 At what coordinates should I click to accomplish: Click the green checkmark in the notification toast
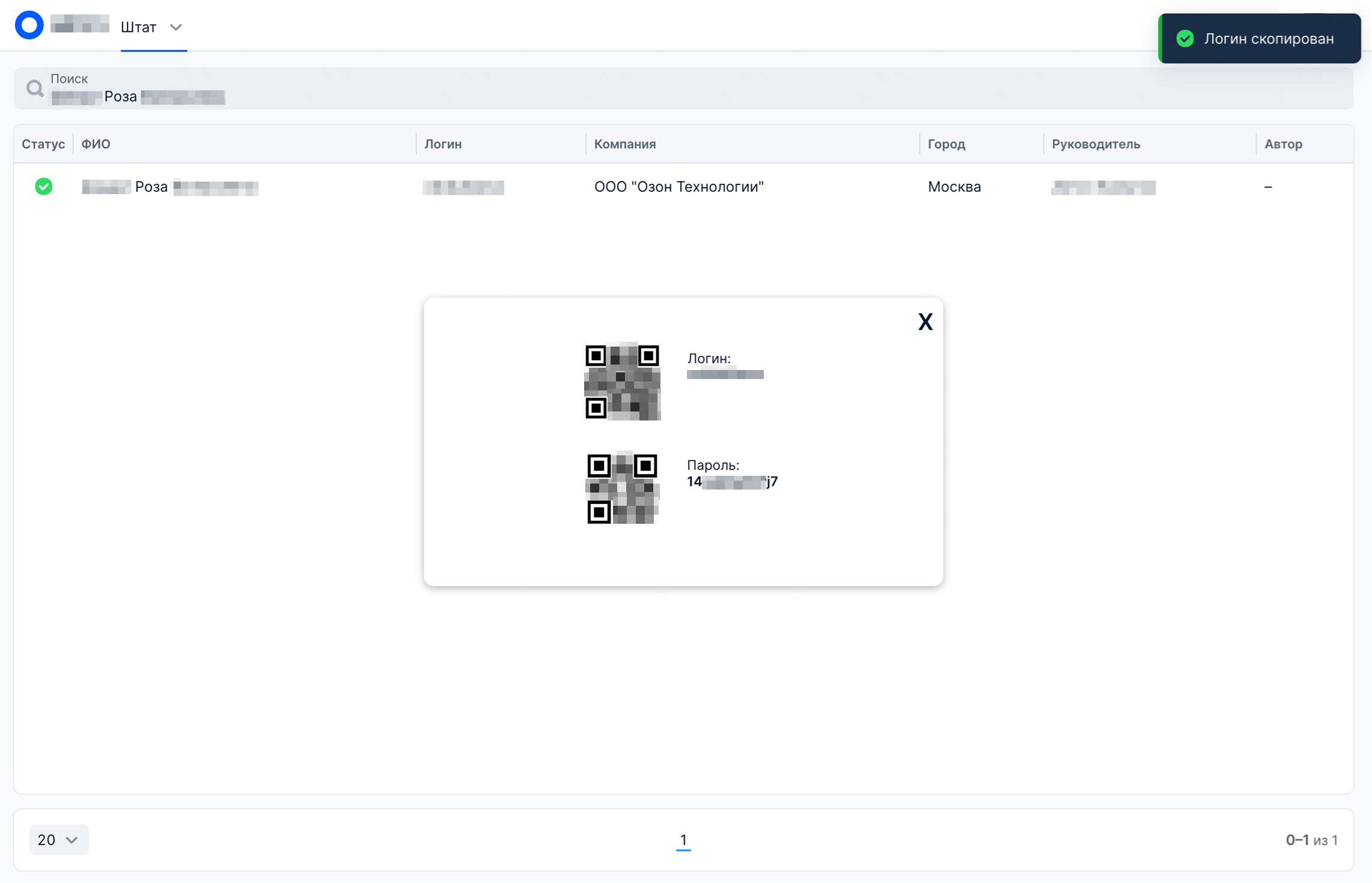1186,38
